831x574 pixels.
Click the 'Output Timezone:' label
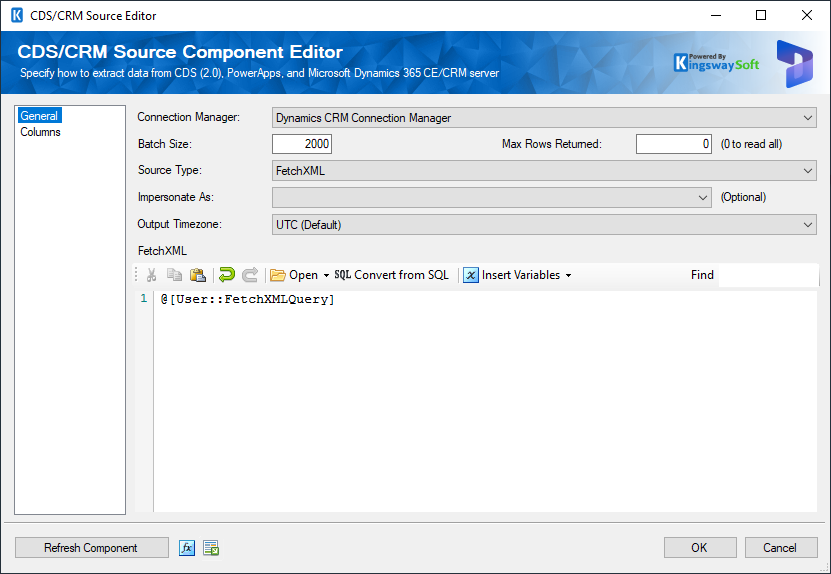[x=180, y=224]
